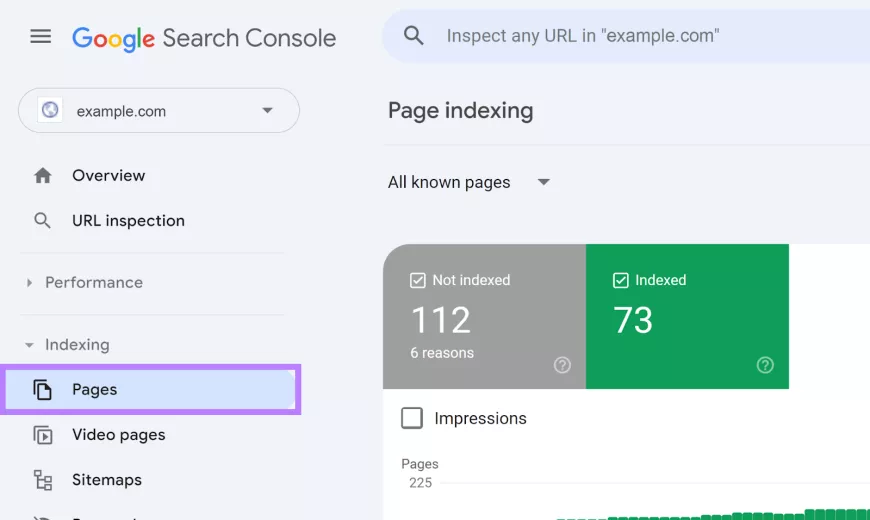Uncheck the Indexed checkbox
This screenshot has width=870, height=520.
(620, 280)
